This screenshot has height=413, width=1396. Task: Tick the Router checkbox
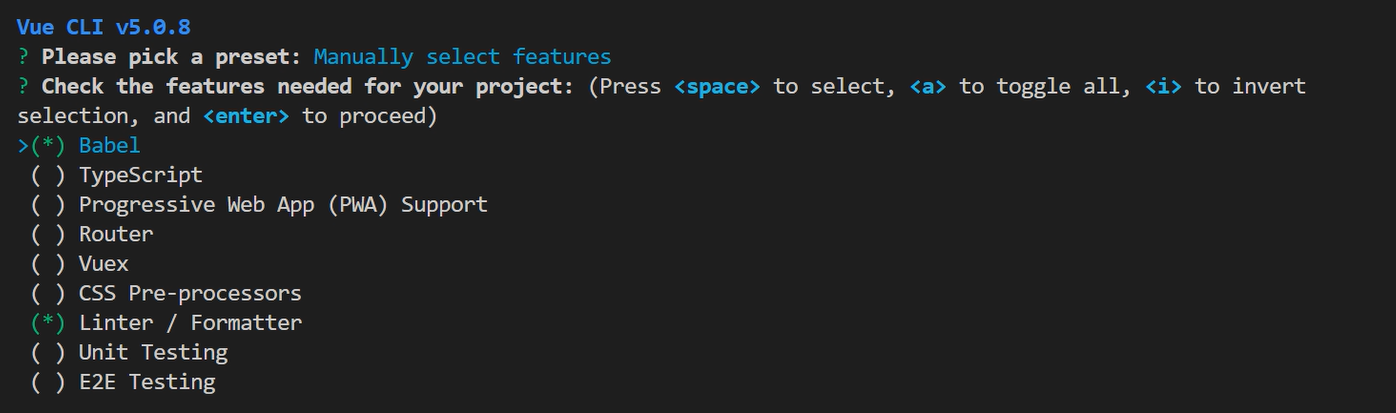coord(48,235)
